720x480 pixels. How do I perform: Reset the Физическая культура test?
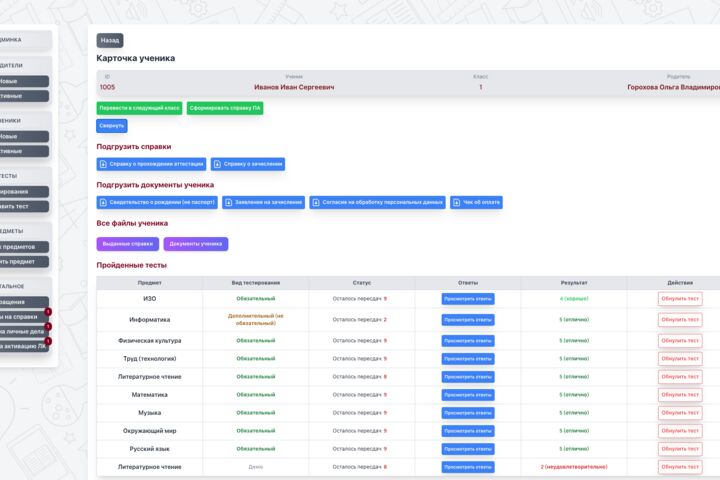(x=680, y=341)
